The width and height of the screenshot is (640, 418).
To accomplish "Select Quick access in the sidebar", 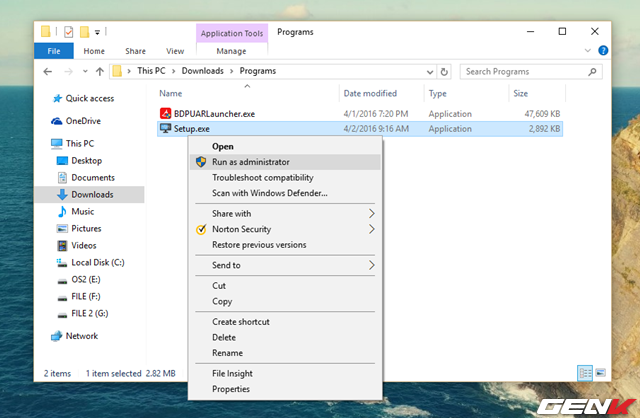I will [89, 98].
